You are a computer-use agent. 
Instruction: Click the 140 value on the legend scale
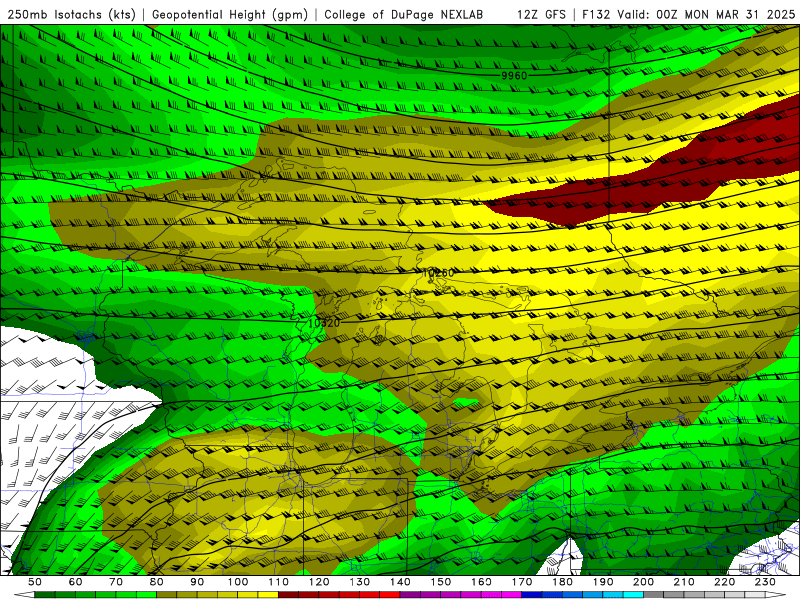401,582
